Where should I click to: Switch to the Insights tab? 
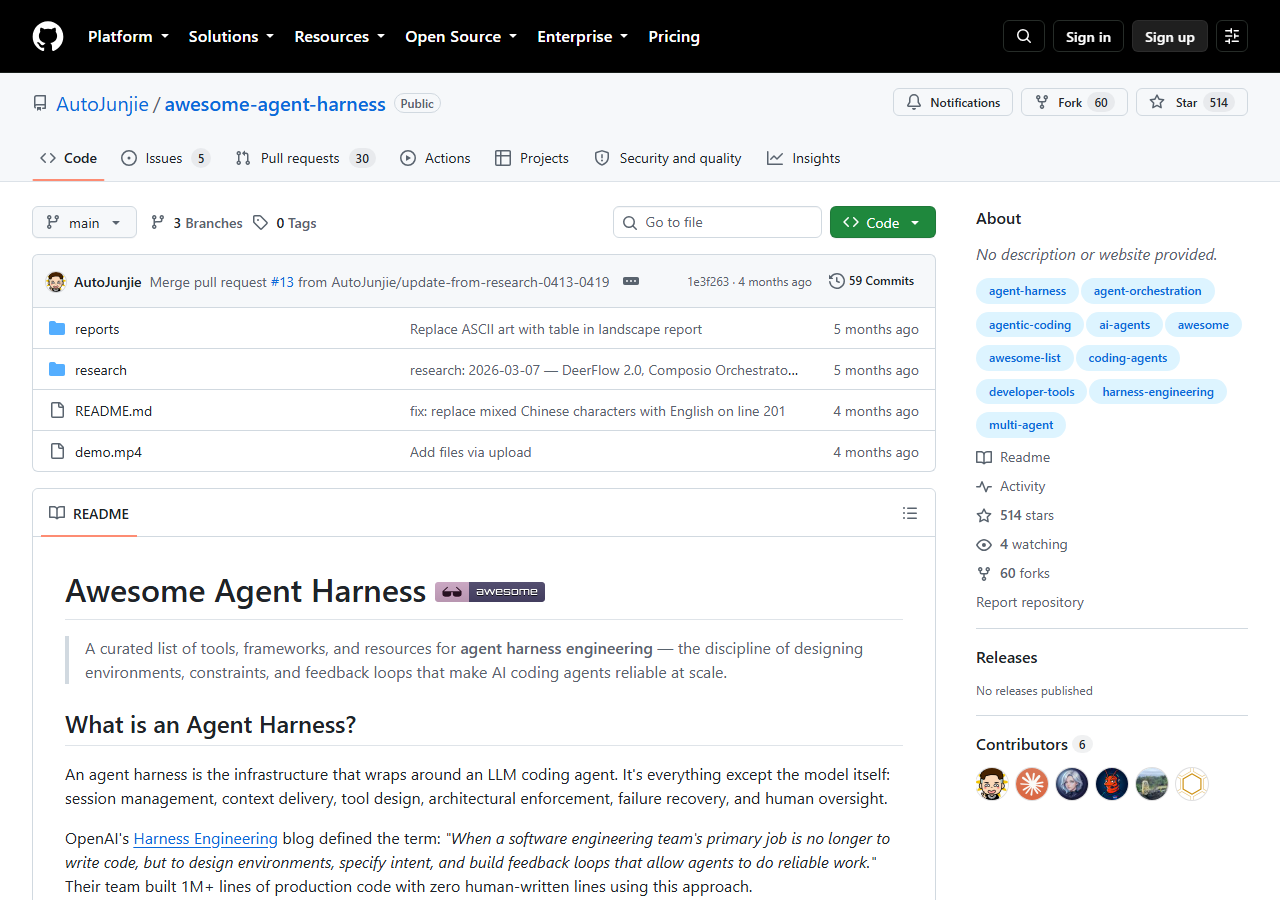[804, 158]
